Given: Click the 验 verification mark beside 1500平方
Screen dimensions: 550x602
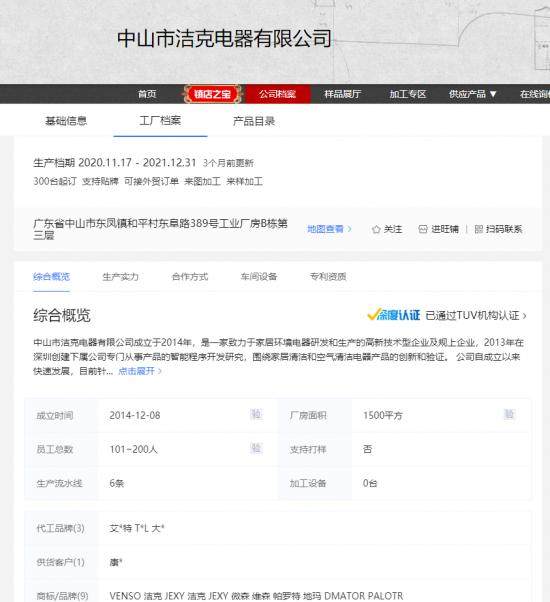Looking at the screenshot, I should point(509,414).
